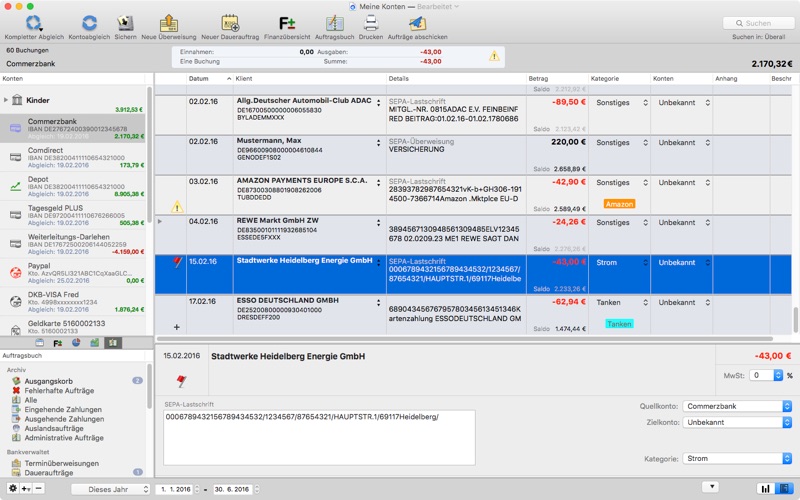Start Kontoabgleich in the toolbar
800x500 pixels.
(89, 28)
